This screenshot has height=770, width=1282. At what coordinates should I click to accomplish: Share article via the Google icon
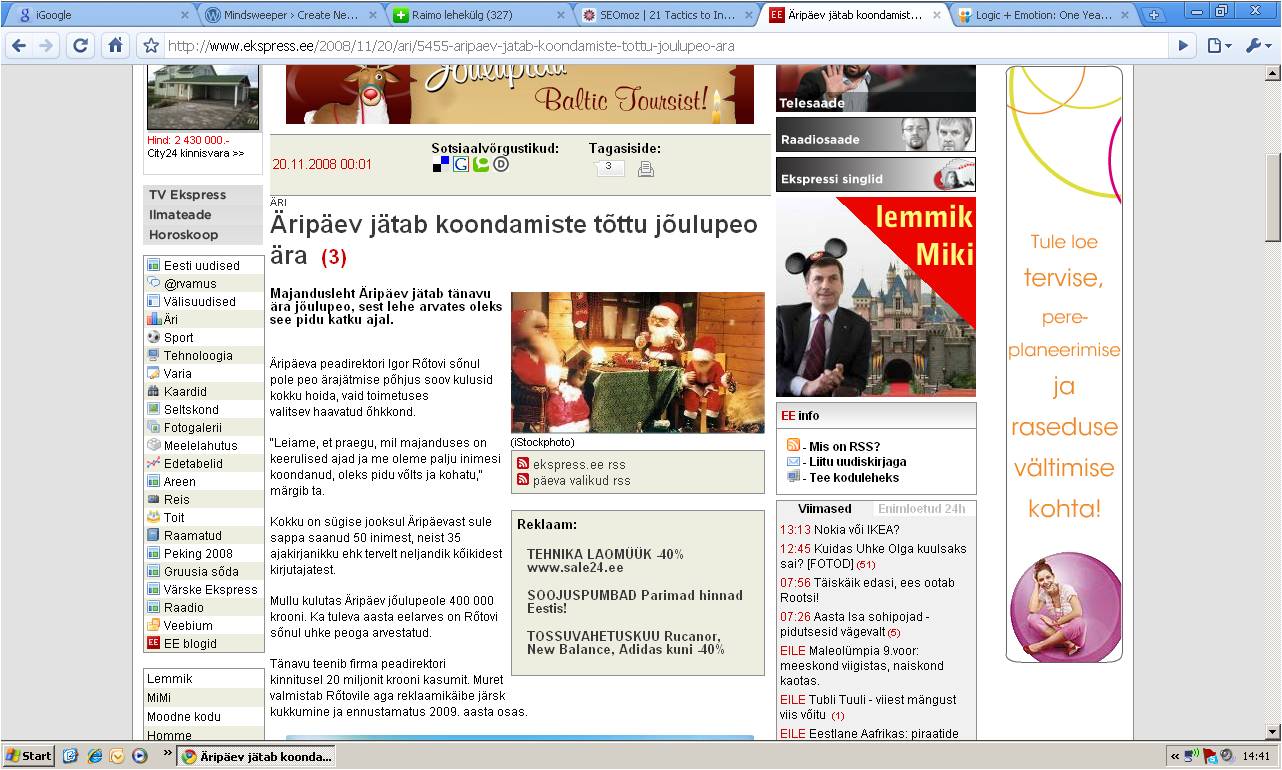[x=461, y=164]
